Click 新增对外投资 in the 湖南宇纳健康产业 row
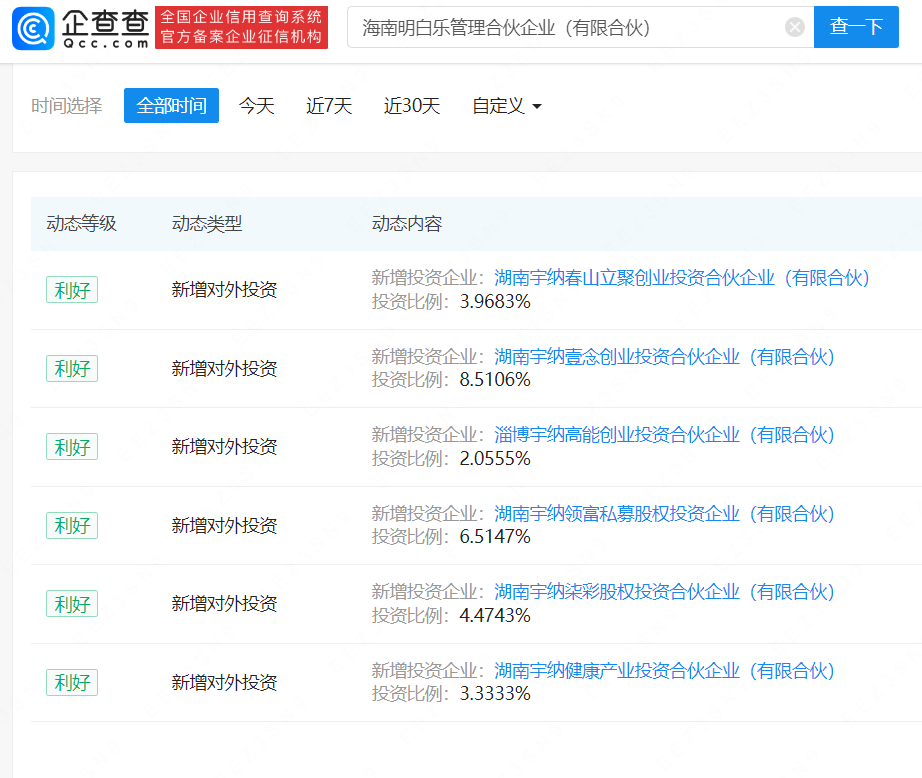The height and width of the screenshot is (778, 922). (x=224, y=682)
